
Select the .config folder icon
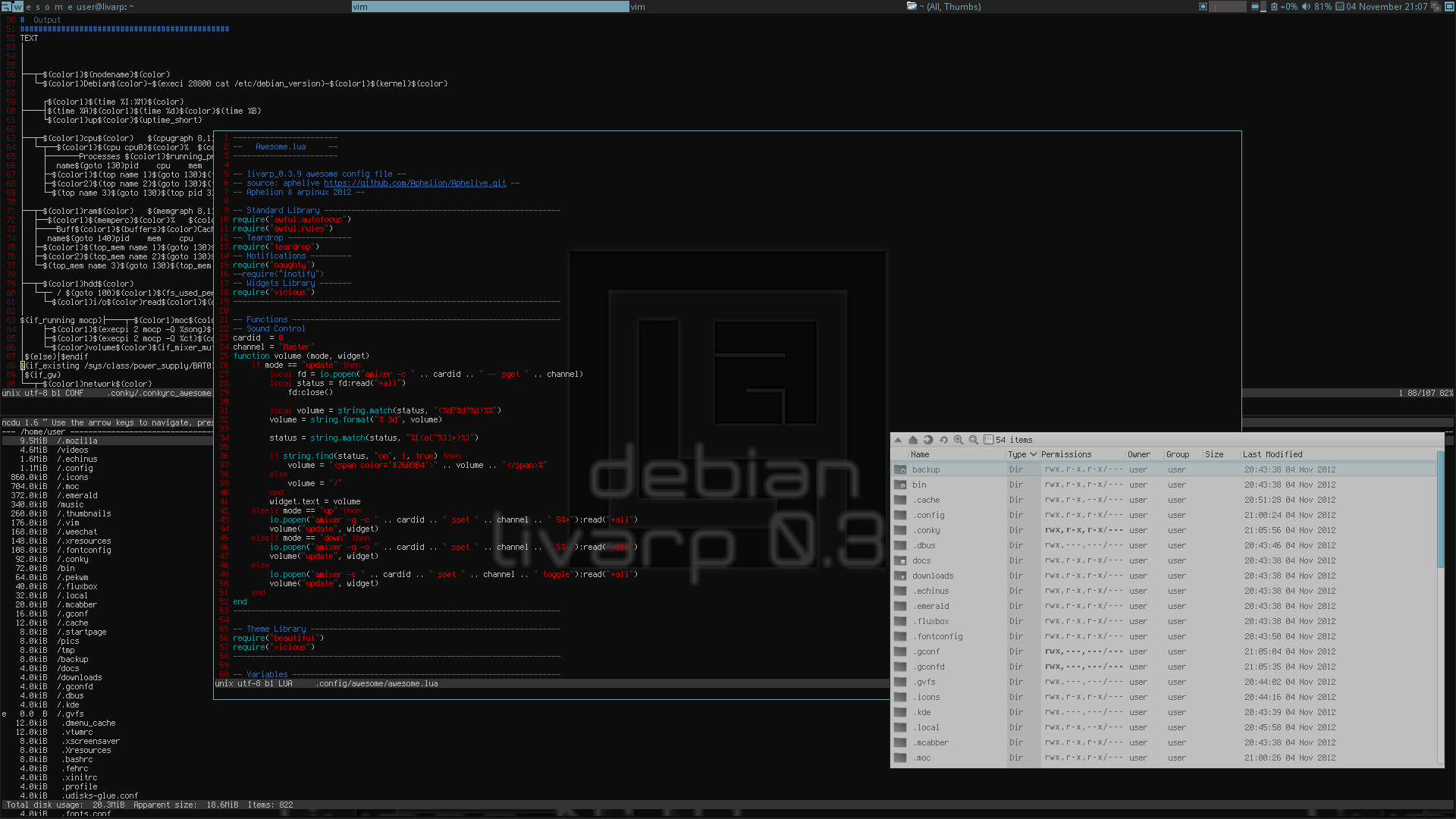click(900, 515)
